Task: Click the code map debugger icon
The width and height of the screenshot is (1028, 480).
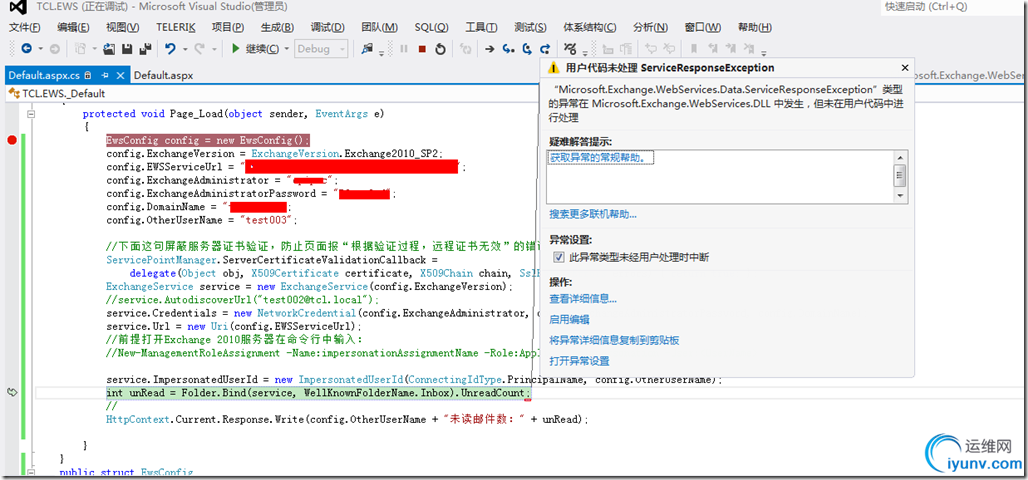Action: click(x=570, y=49)
